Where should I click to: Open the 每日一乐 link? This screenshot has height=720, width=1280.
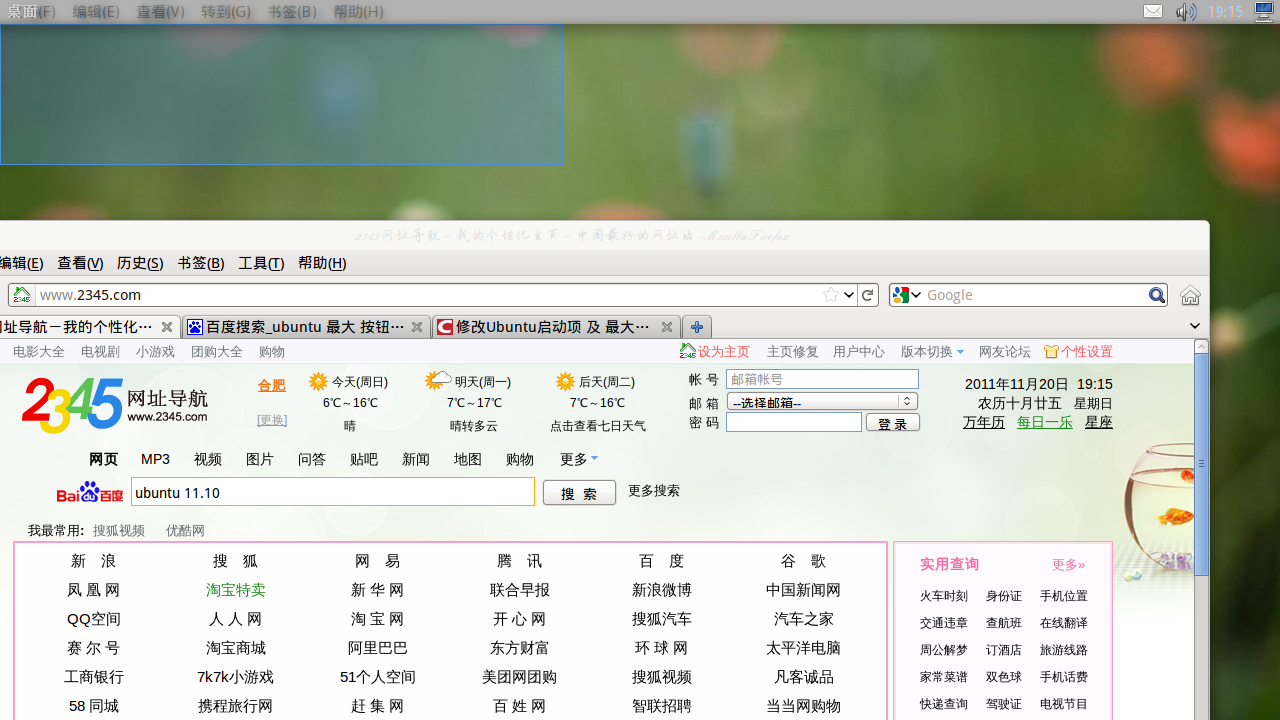pos(1044,422)
